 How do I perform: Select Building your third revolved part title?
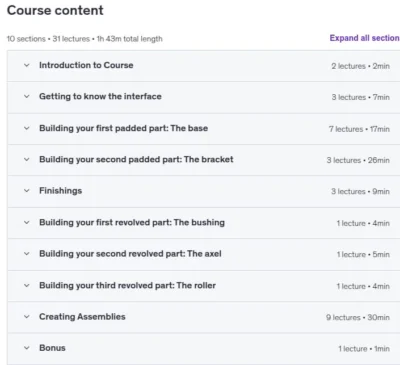tap(127, 285)
